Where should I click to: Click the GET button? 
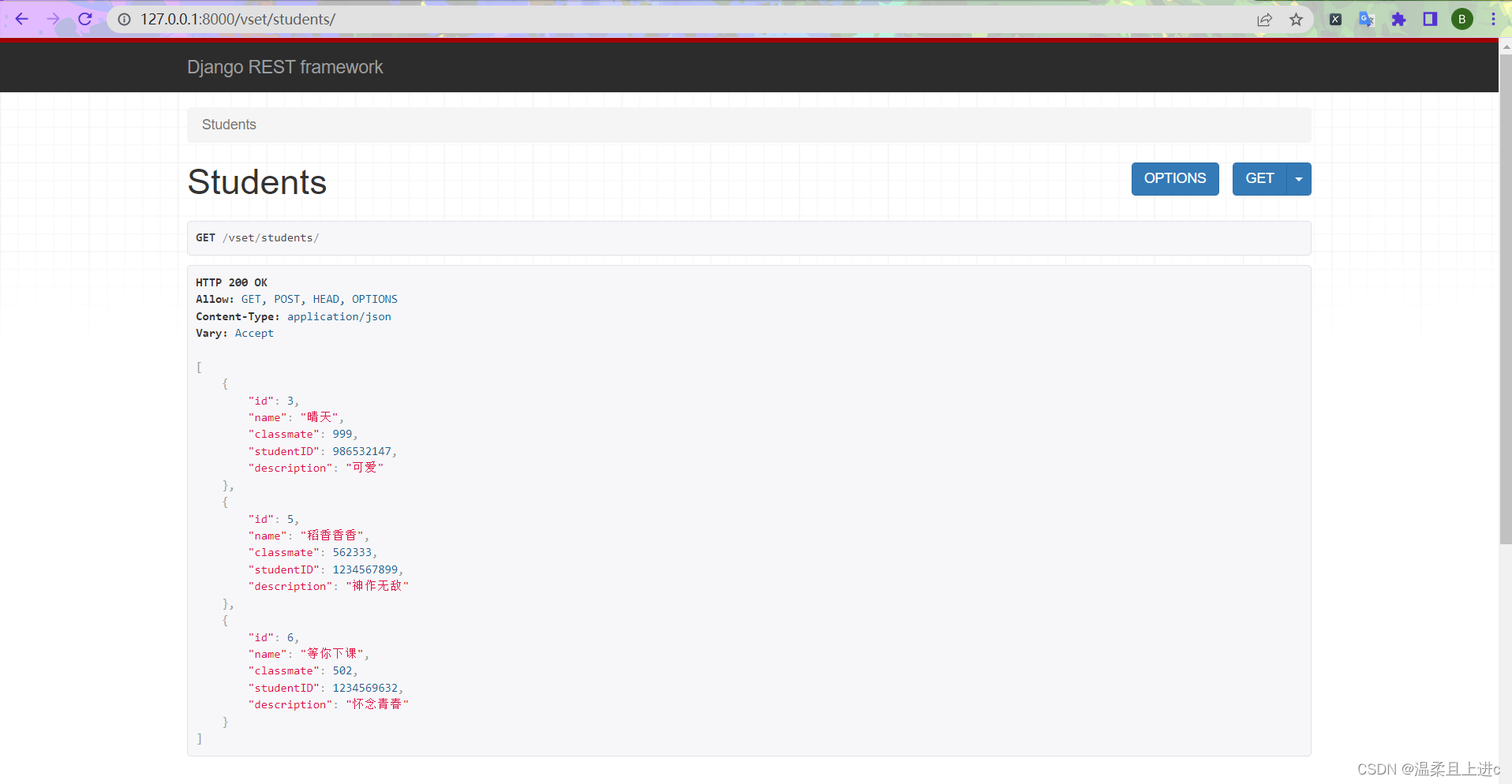coord(1259,179)
